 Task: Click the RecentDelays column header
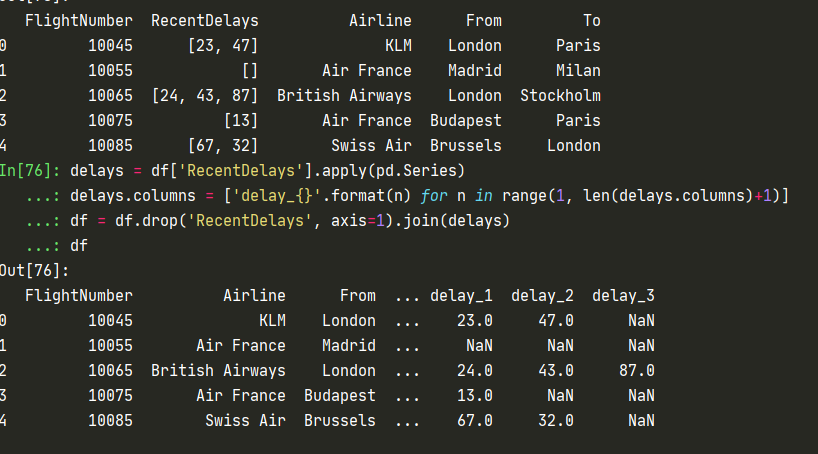[x=204, y=20]
